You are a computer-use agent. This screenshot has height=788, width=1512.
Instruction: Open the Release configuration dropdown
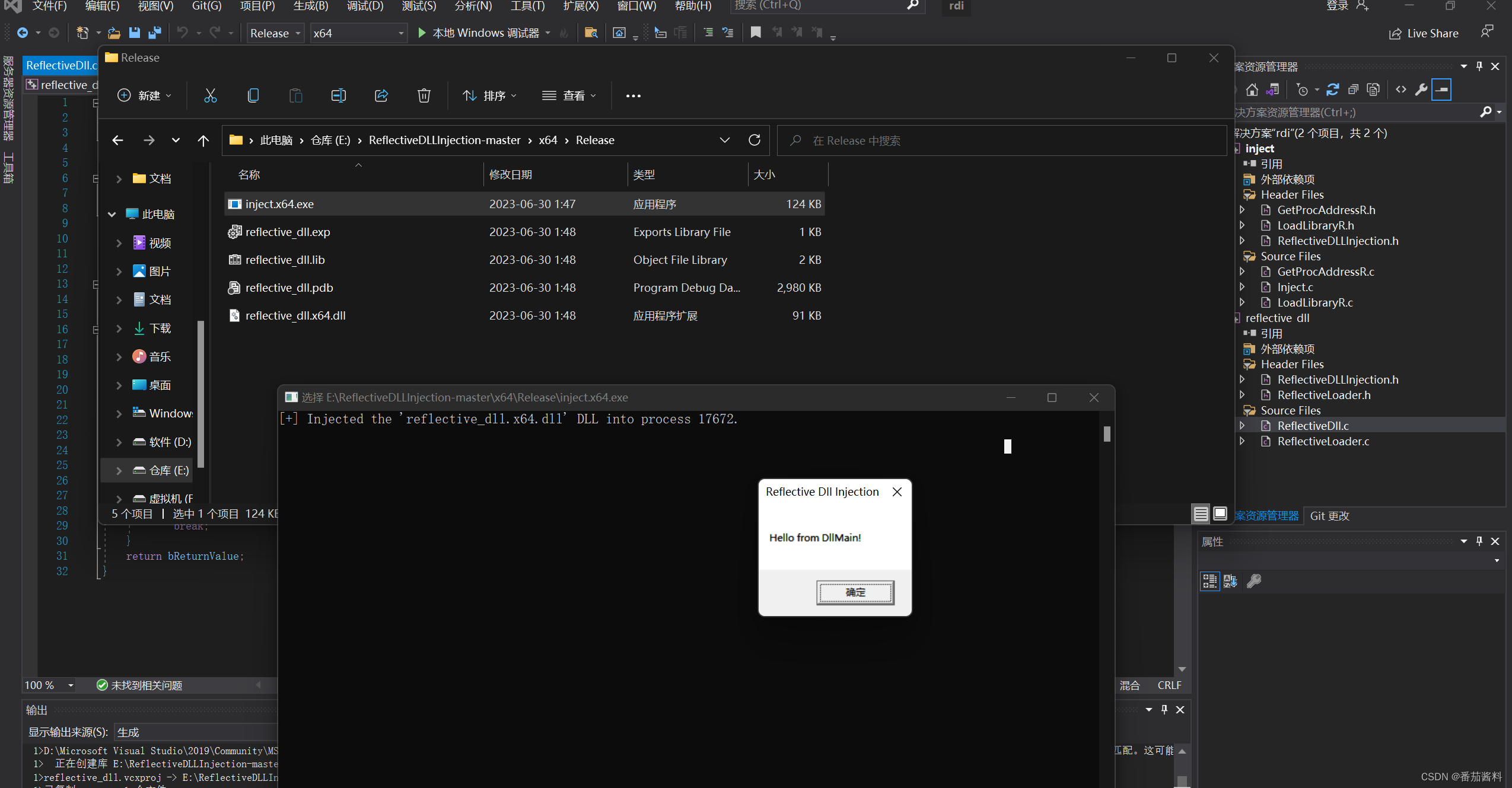coord(276,33)
